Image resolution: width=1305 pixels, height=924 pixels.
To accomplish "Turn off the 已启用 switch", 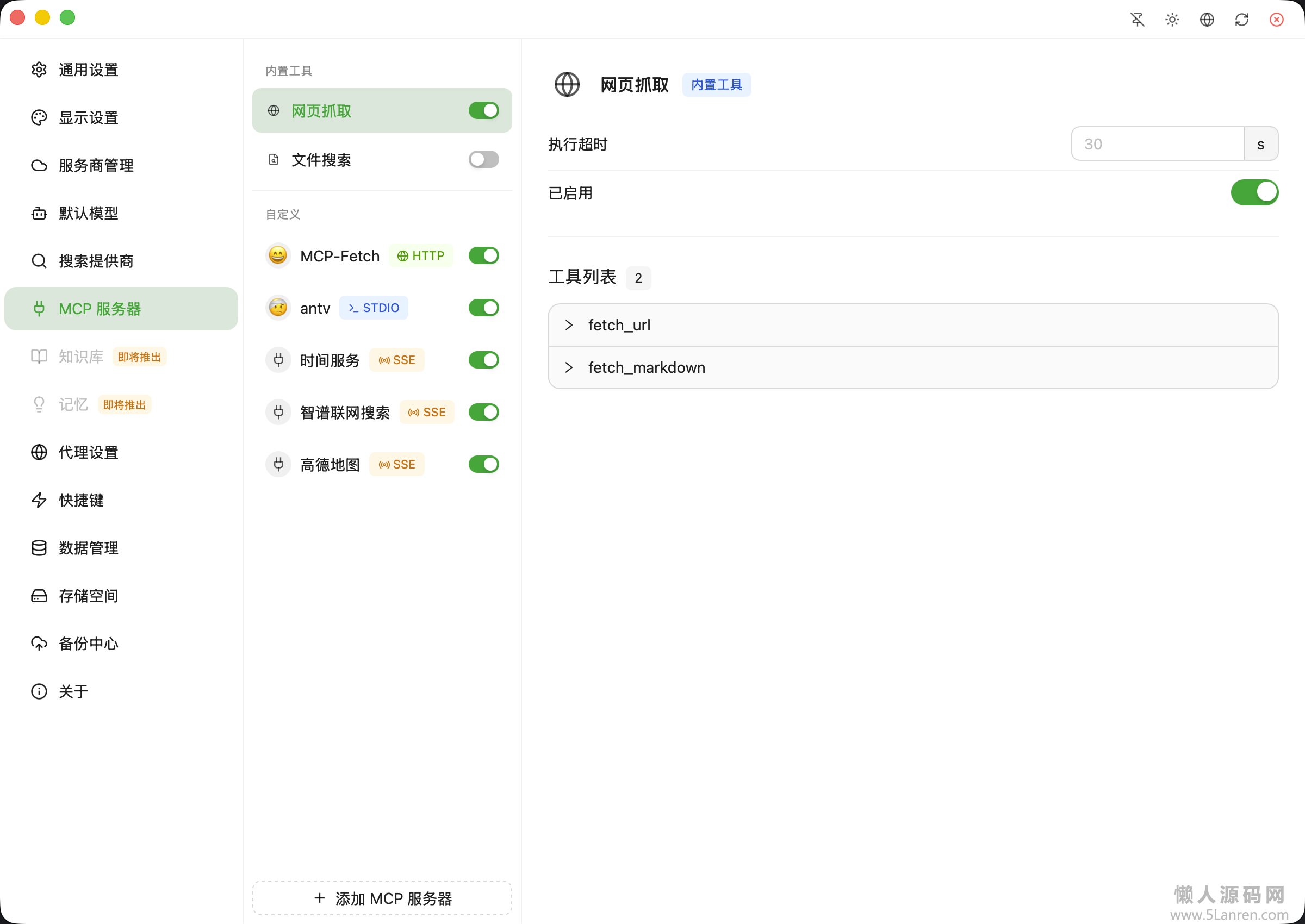I will pyautogui.click(x=1254, y=192).
